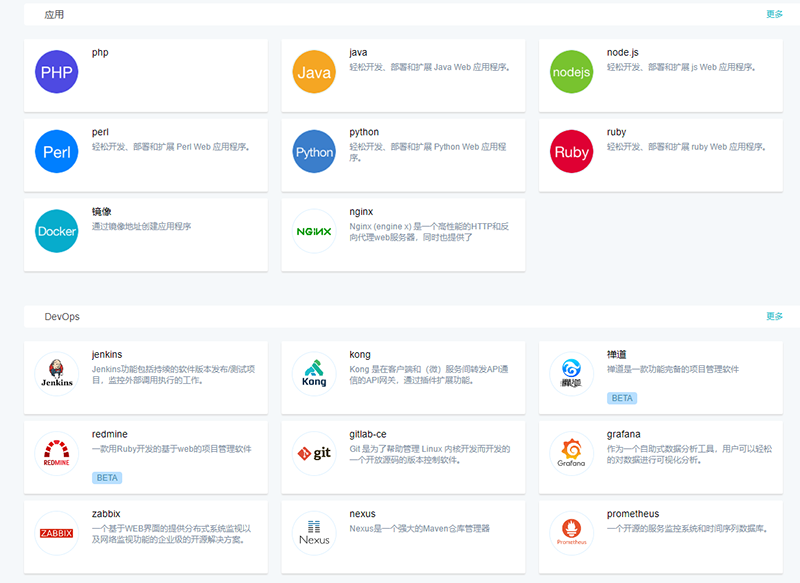Screen dimensions: 800x583
Task: Click the BETA badge under redmine
Action: click(x=107, y=478)
